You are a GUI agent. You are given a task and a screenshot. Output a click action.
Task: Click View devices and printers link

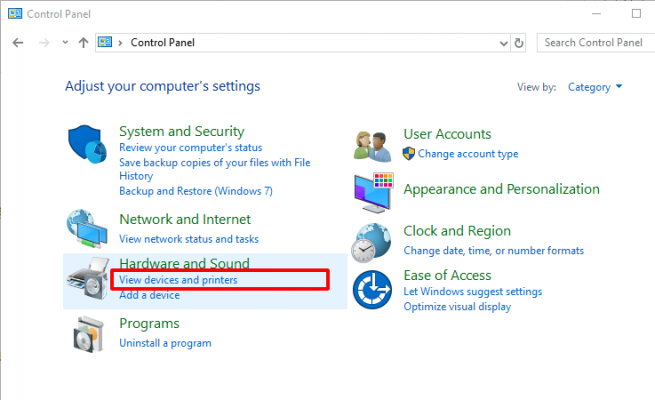(178, 280)
